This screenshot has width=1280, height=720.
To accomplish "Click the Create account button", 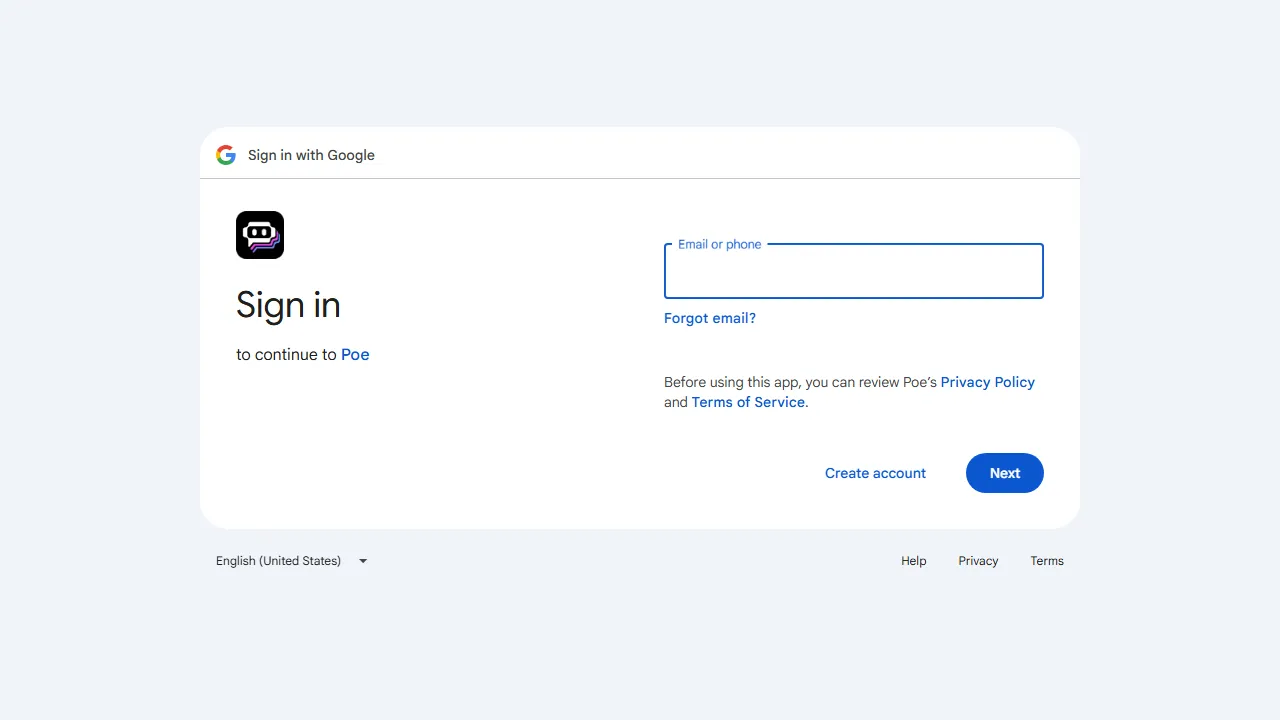I will pyautogui.click(x=875, y=473).
